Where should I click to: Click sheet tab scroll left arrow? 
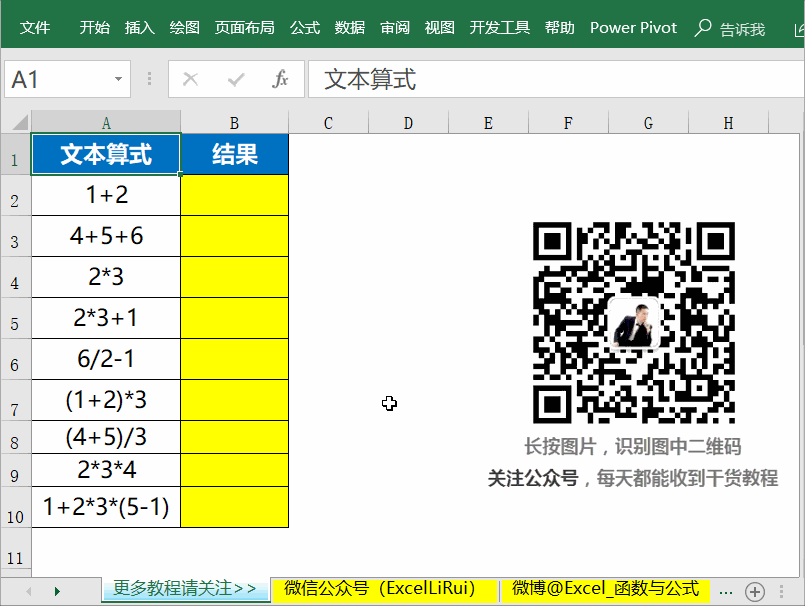coord(28,592)
